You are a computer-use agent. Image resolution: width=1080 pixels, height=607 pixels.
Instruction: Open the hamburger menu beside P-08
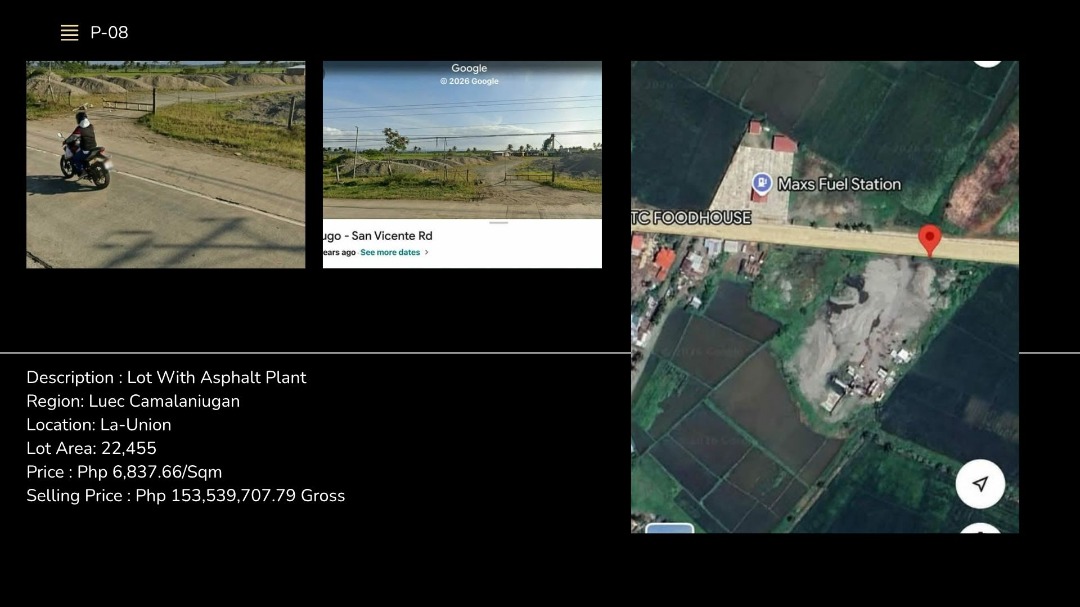pyautogui.click(x=69, y=32)
